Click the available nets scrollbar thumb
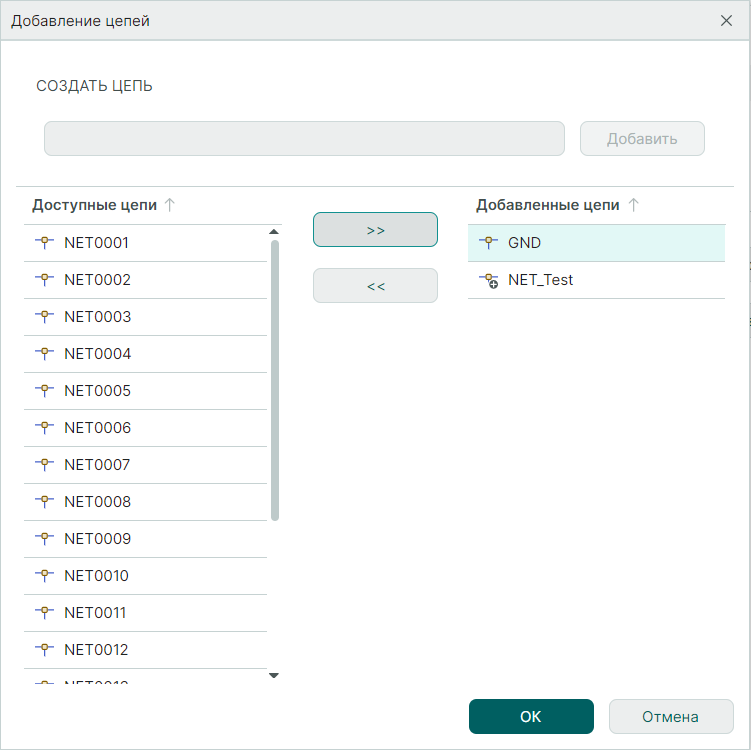The image size is (751, 750). [275, 380]
